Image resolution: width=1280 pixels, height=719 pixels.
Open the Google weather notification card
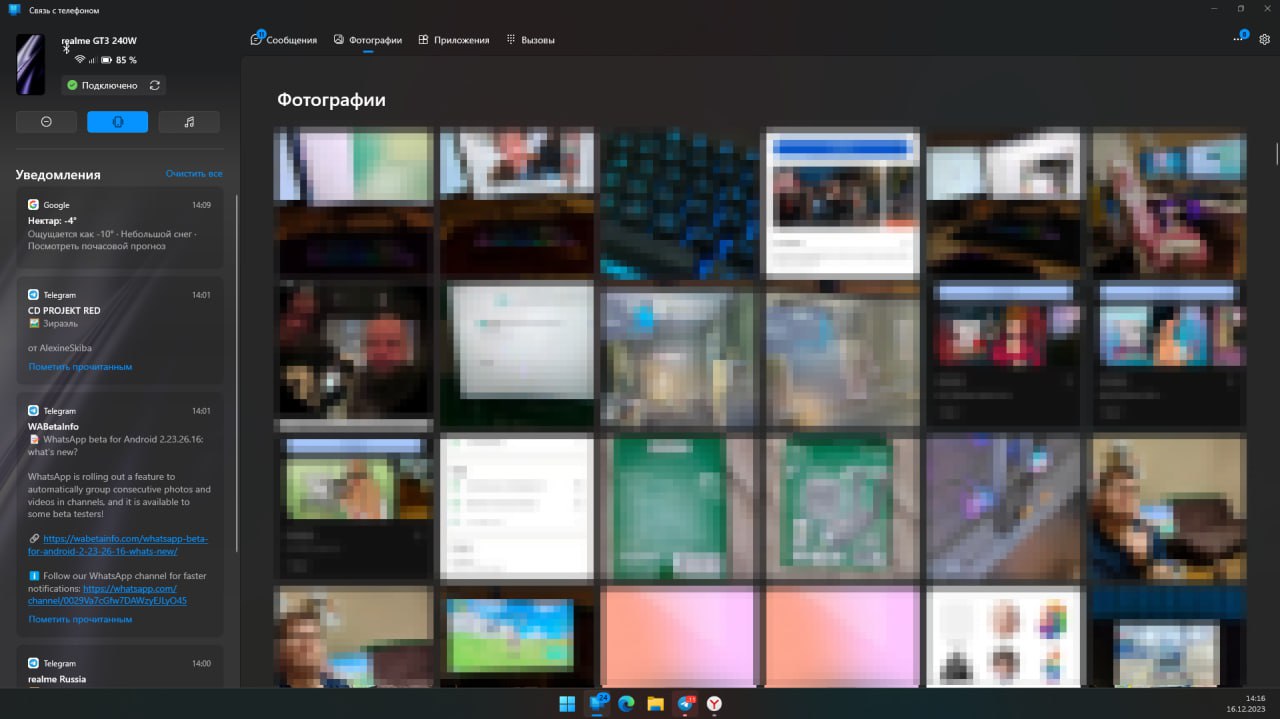click(119, 227)
